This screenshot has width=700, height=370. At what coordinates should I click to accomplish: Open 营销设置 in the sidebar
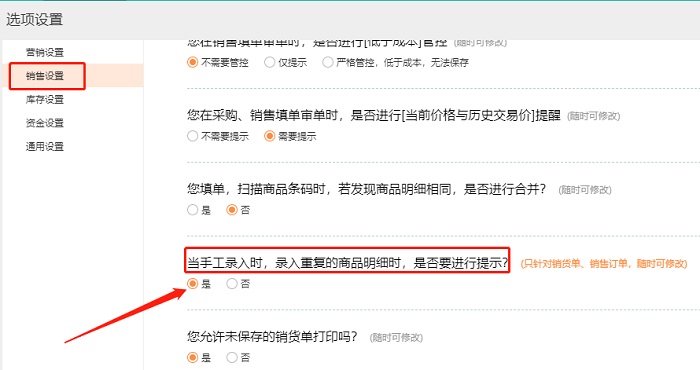tap(45, 52)
